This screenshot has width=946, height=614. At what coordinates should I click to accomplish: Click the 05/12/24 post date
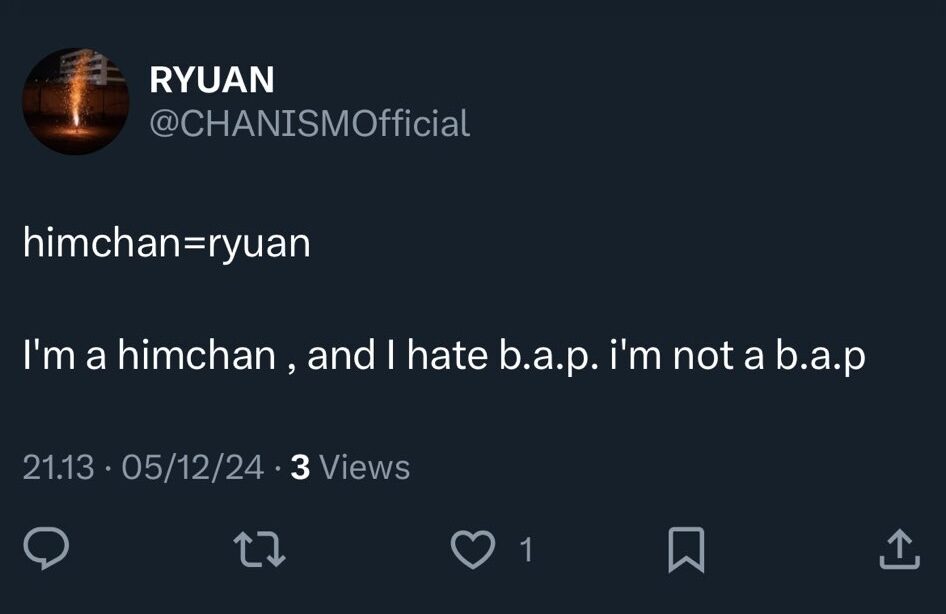[x=192, y=467]
